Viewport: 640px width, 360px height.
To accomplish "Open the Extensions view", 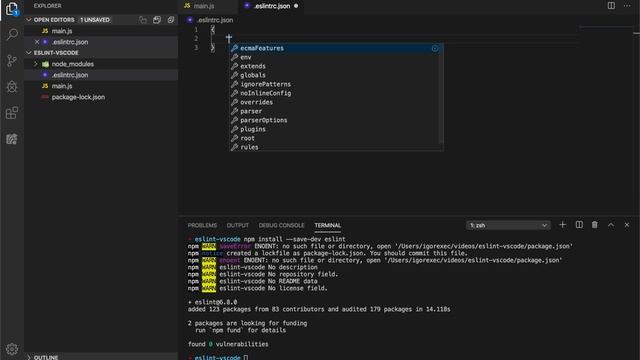I will coord(12,113).
